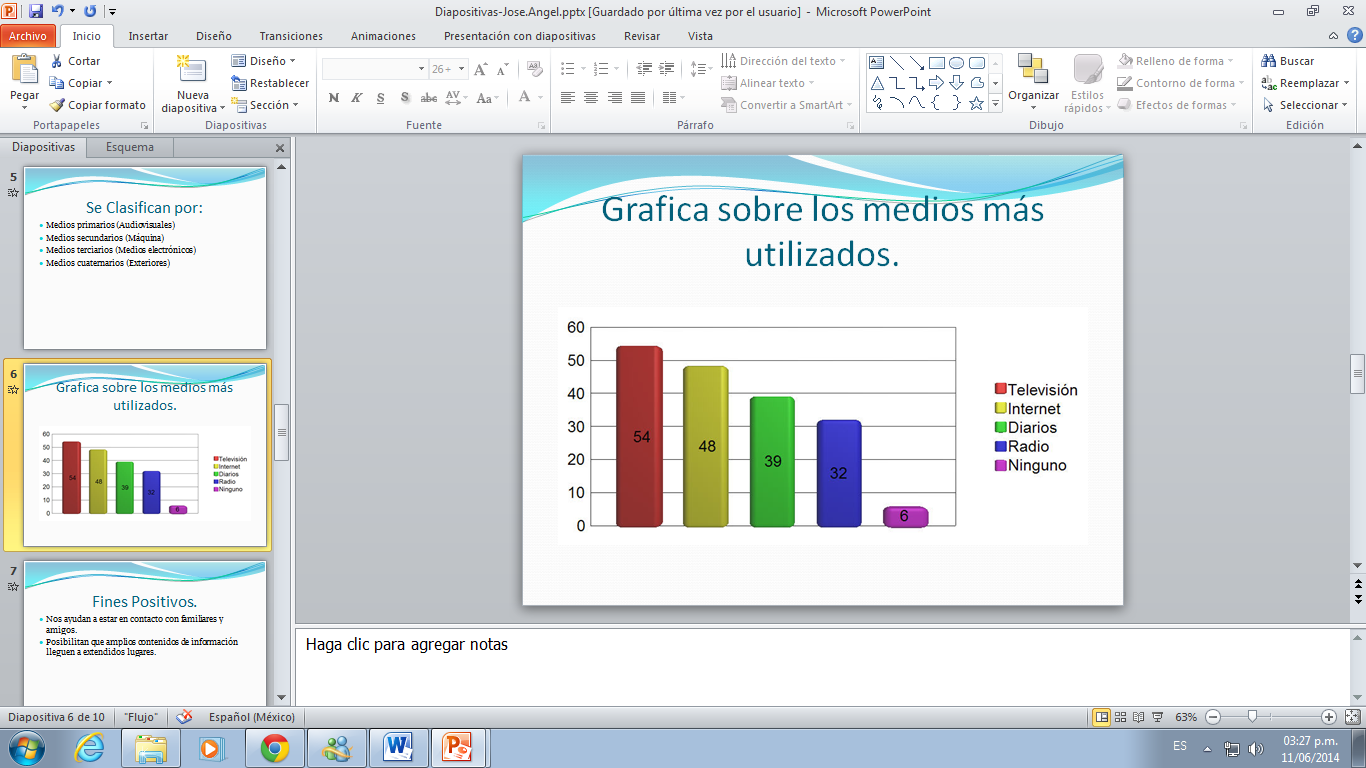This screenshot has width=1366, height=768.
Task: Select slide 5 thumbnail Se Clasifican por
Action: (145, 257)
